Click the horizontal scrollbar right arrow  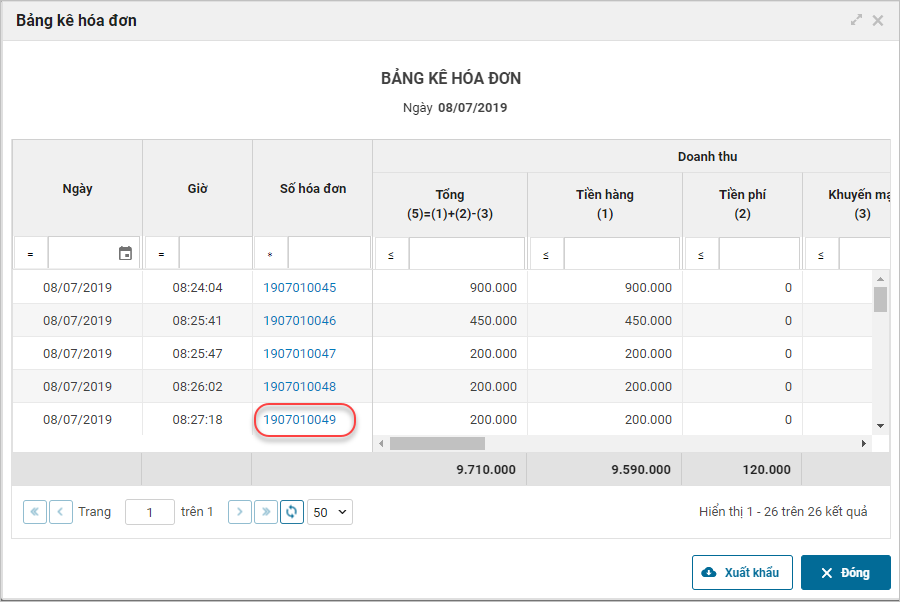pyautogui.click(x=864, y=444)
